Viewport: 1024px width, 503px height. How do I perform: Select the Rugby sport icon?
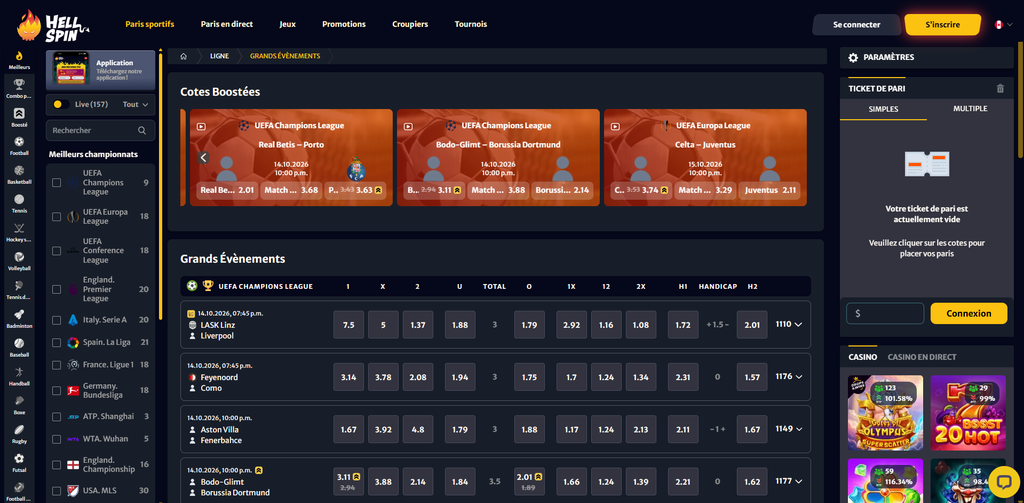coord(19,429)
